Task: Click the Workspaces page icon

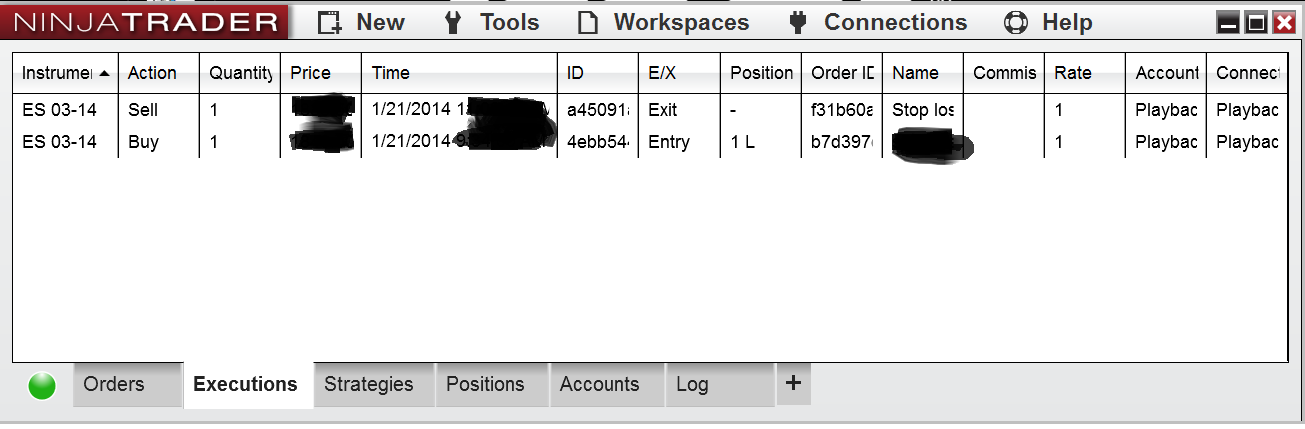Action: (588, 22)
